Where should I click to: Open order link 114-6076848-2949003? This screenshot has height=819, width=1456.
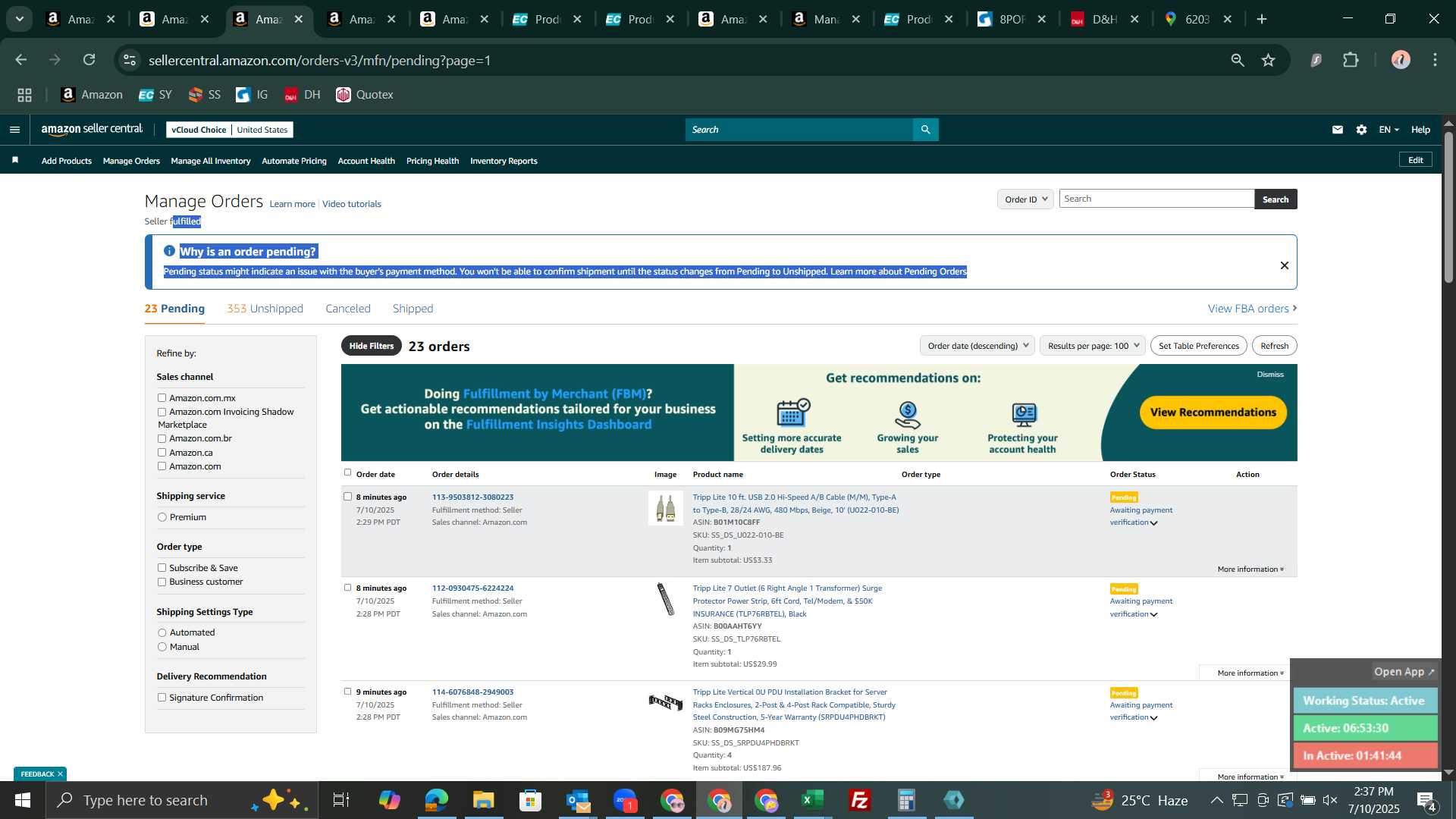click(472, 692)
